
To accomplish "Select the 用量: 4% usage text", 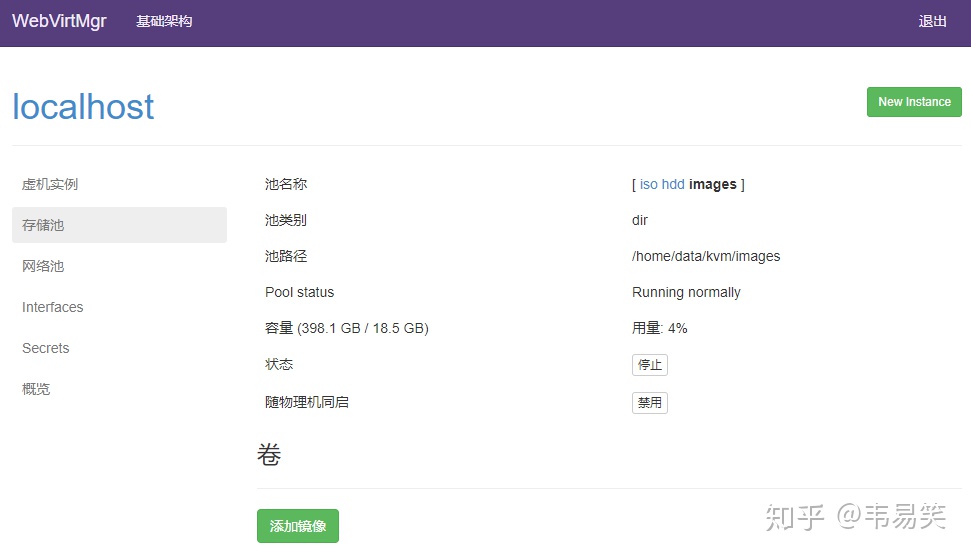I will [x=660, y=328].
